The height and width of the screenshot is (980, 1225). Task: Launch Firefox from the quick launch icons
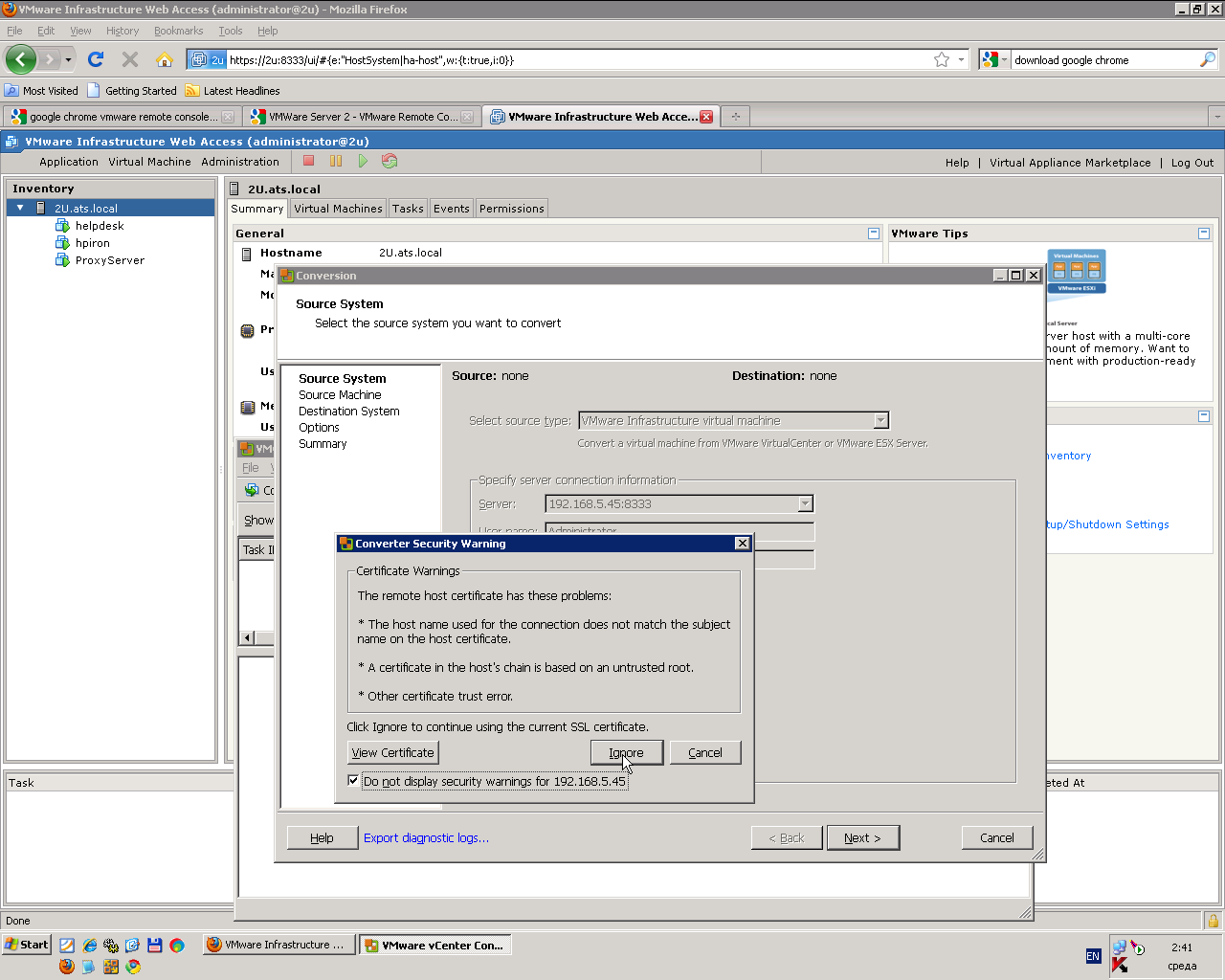pyautogui.click(x=66, y=967)
